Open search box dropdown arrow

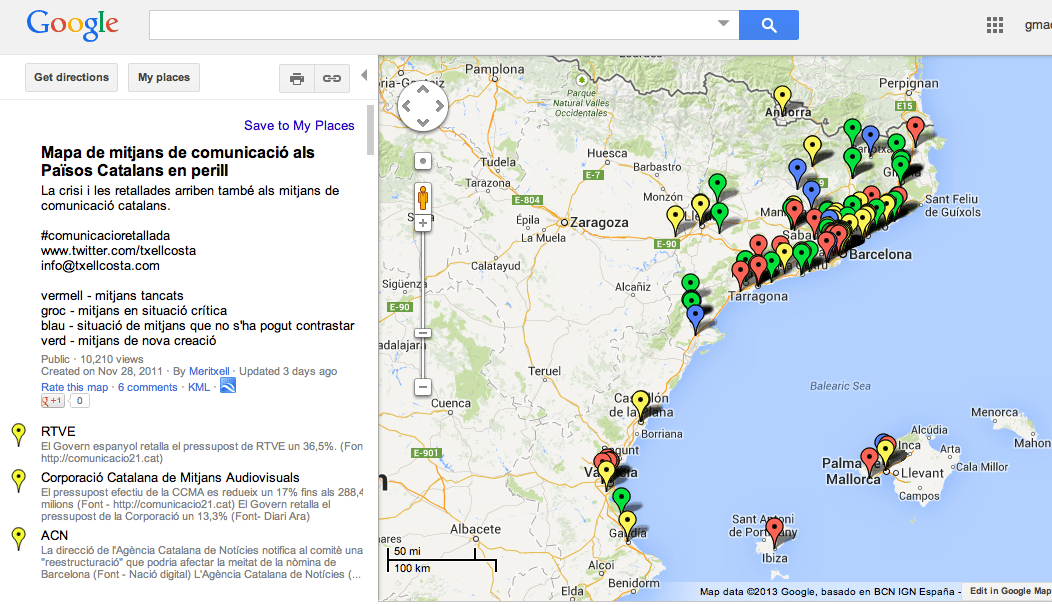pos(723,23)
